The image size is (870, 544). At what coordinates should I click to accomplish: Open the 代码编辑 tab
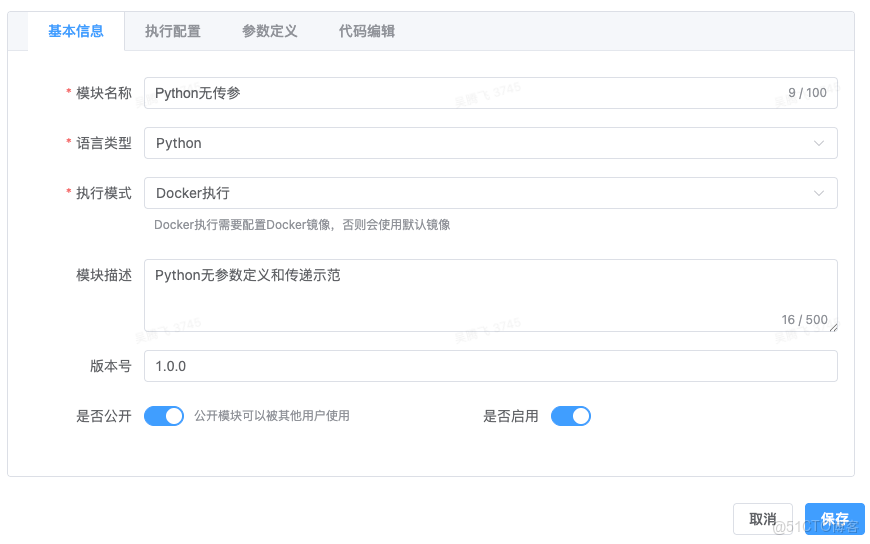click(x=367, y=31)
